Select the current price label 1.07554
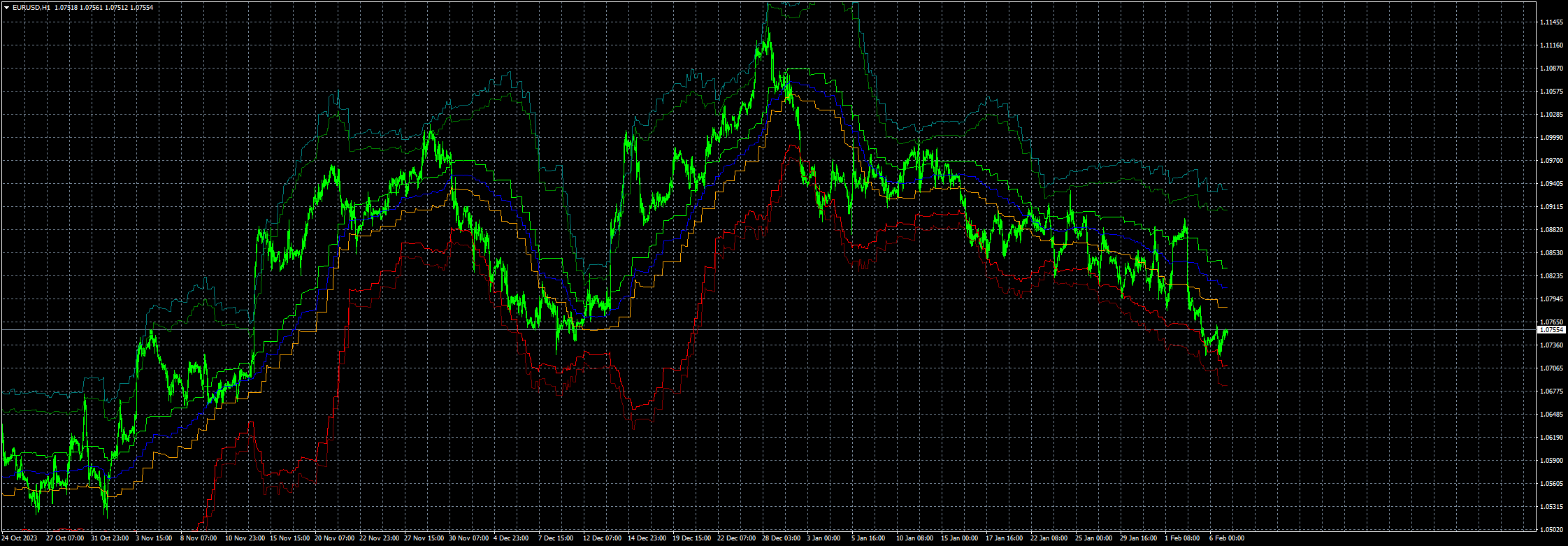 pyautogui.click(x=1551, y=329)
